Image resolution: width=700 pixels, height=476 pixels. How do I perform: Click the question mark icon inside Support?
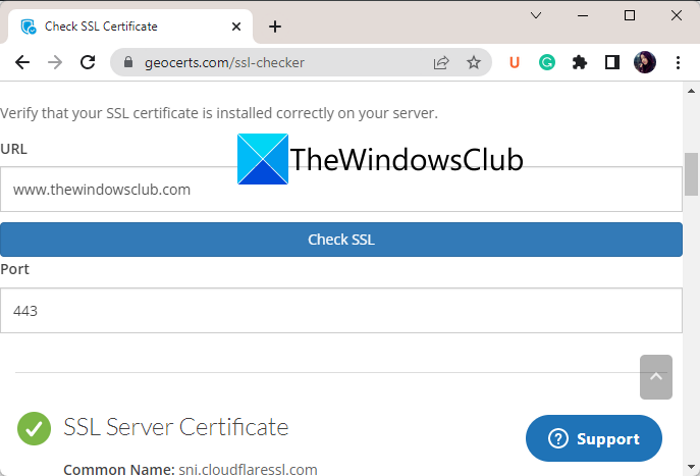[558, 438]
